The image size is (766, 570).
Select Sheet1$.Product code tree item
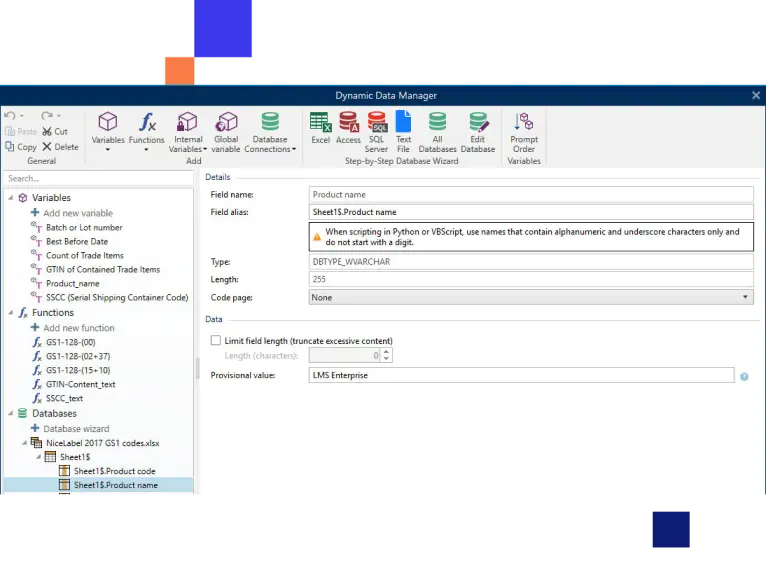click(x=114, y=471)
